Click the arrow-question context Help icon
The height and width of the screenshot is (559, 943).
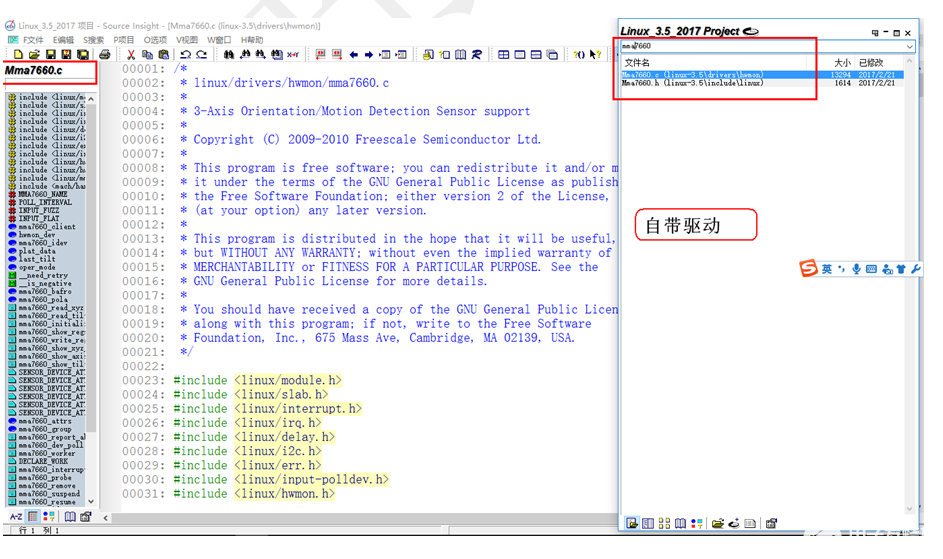[x=595, y=55]
